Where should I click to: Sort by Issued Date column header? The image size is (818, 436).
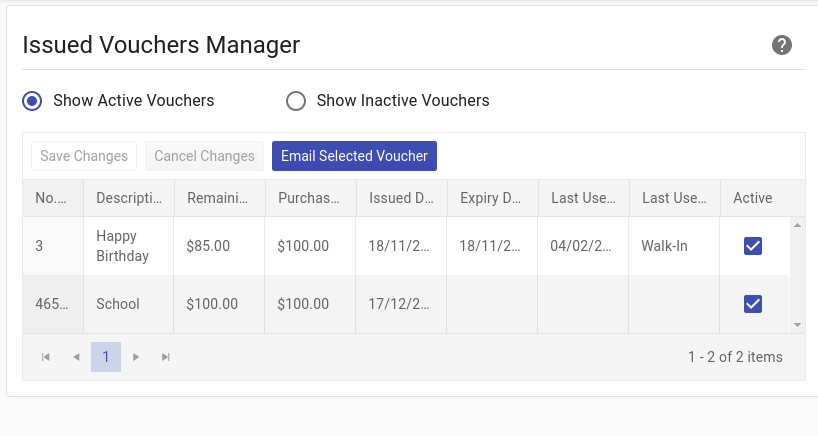point(401,198)
